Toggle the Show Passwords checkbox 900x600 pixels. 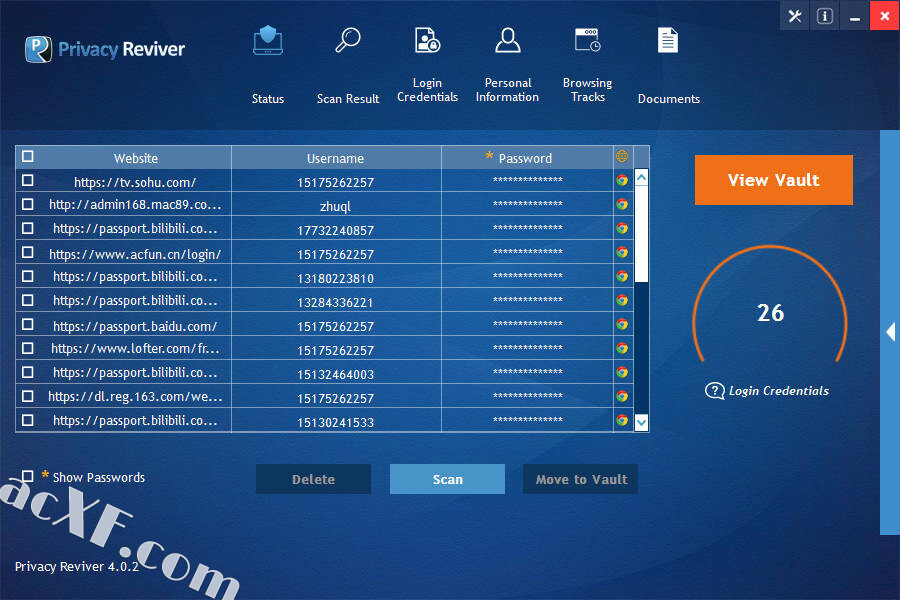tap(28, 477)
